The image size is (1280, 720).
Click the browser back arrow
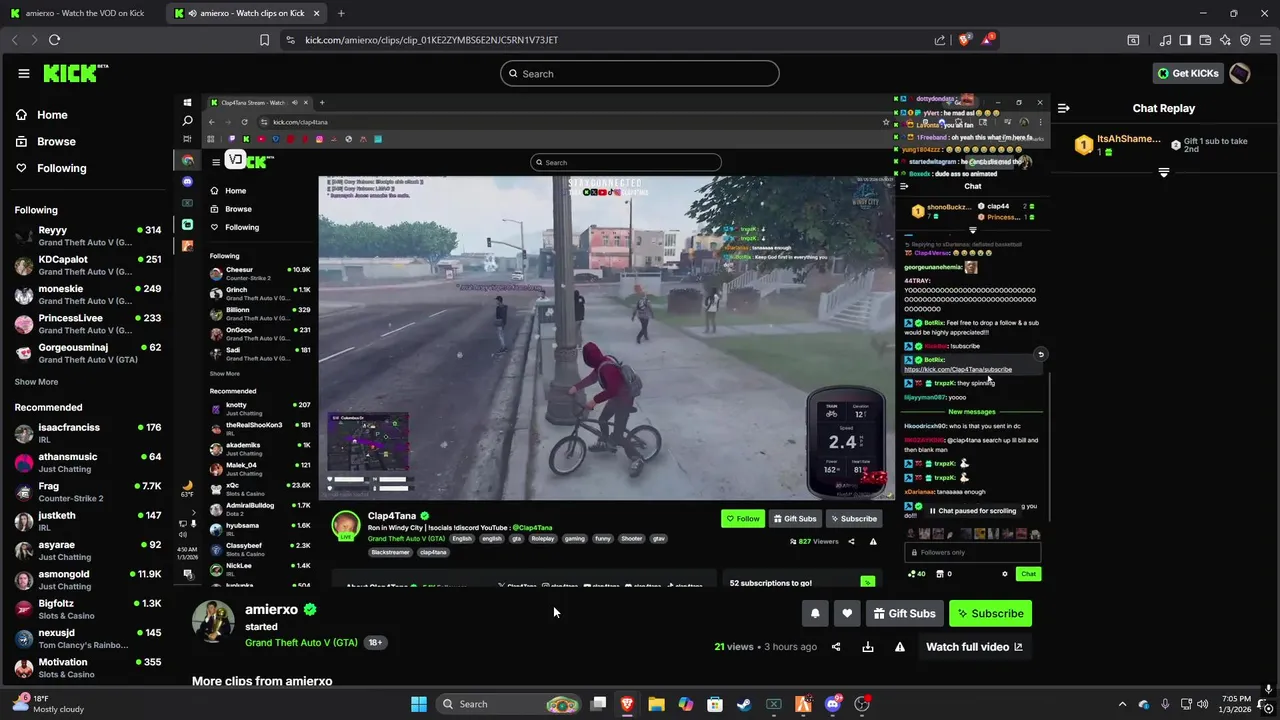14,40
